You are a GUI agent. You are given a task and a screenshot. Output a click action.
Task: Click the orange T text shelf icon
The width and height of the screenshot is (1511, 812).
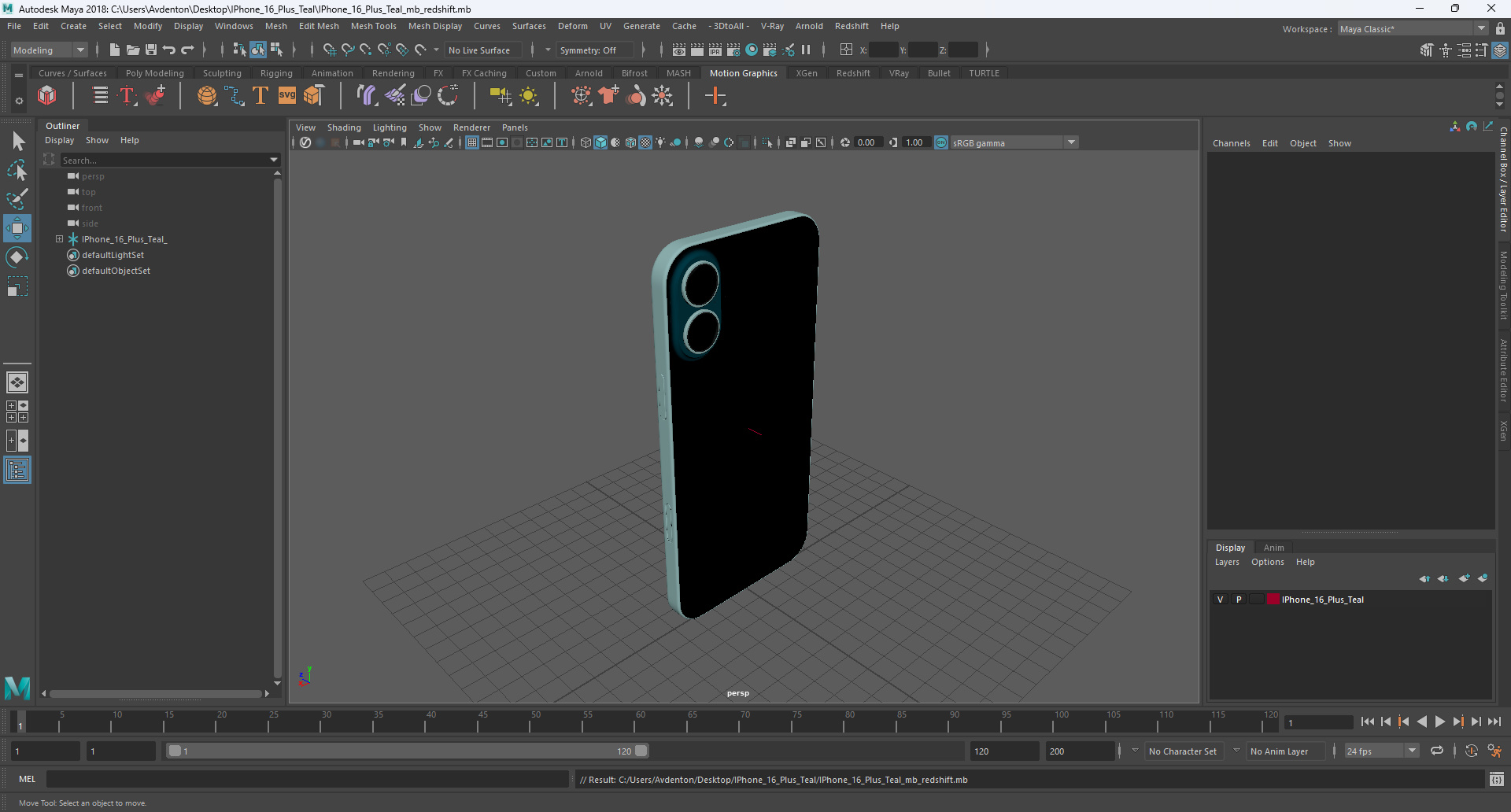(260, 96)
